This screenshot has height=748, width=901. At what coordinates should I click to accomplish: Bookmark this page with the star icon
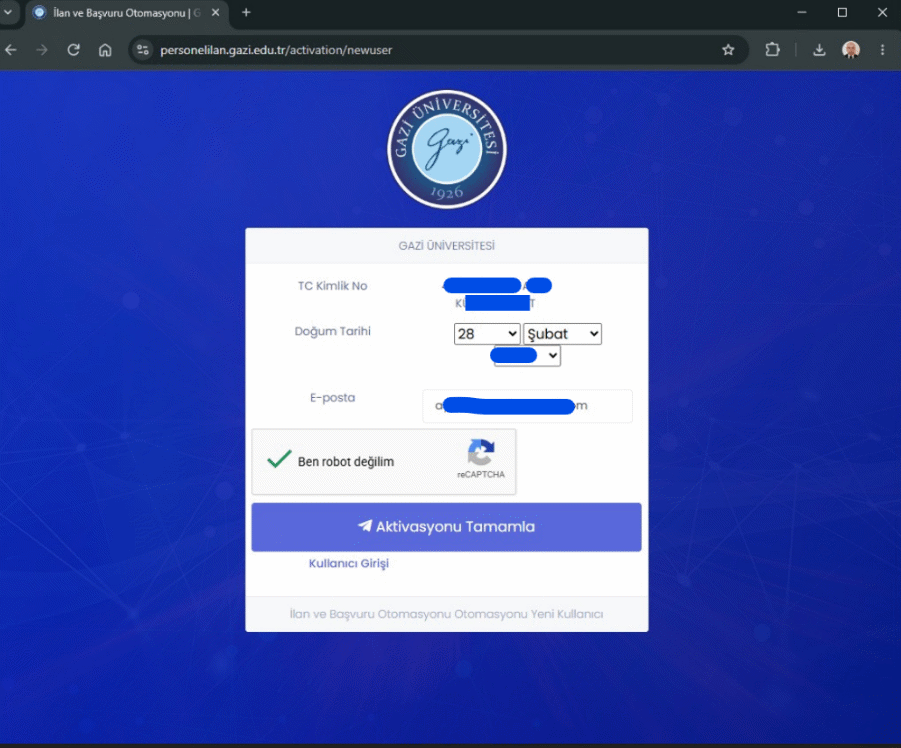pos(728,50)
